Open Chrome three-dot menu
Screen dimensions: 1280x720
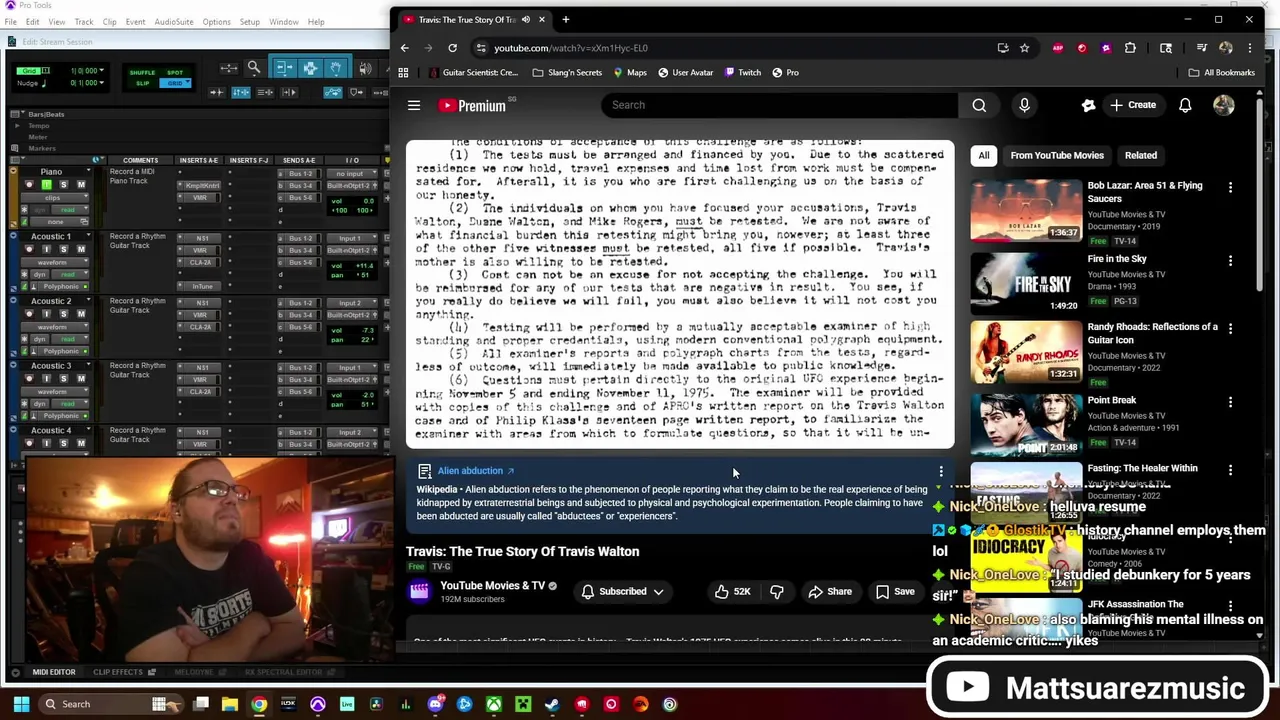1249,48
